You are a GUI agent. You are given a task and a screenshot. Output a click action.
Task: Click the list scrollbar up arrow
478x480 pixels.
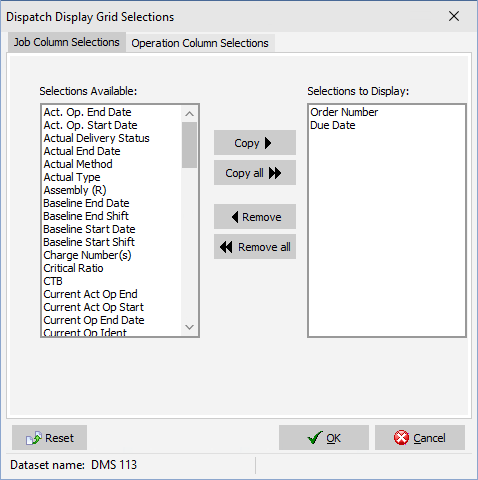point(189,114)
